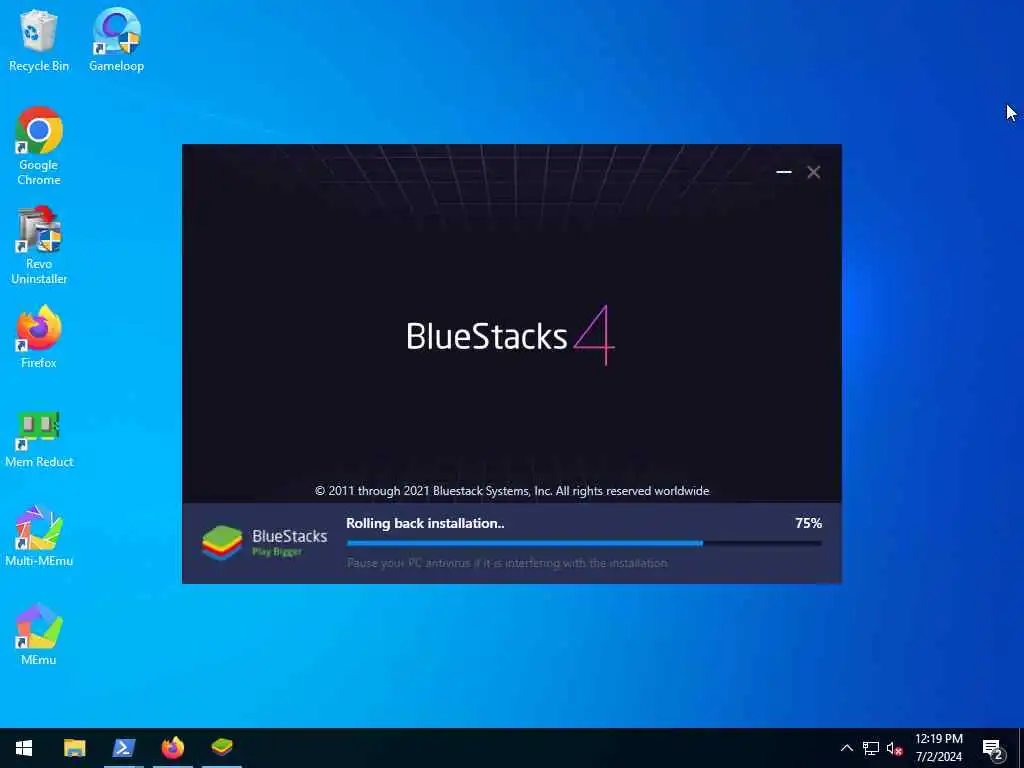Open the Gameloop desktop shortcut

(x=116, y=40)
